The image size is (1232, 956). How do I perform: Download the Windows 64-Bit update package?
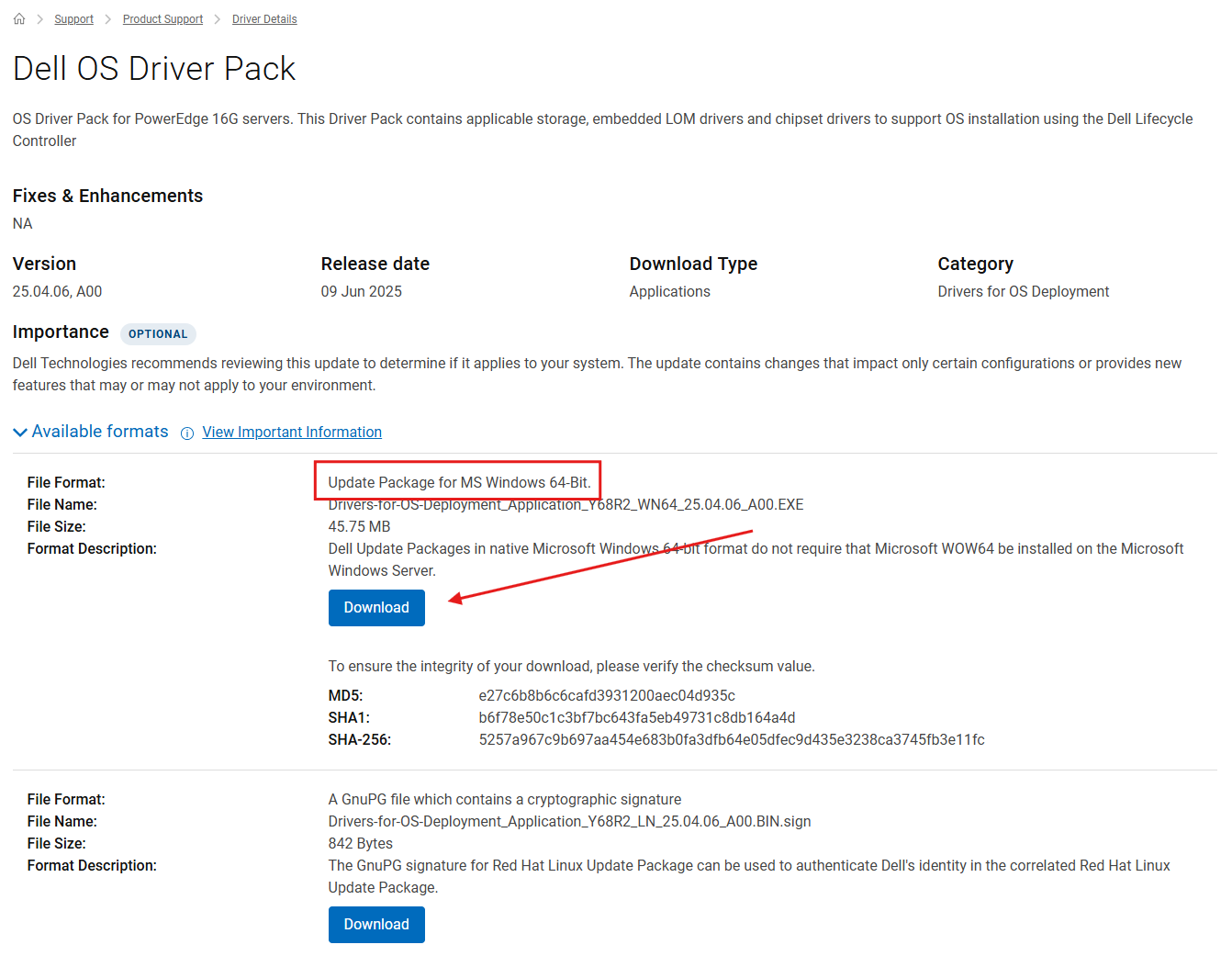(376, 608)
